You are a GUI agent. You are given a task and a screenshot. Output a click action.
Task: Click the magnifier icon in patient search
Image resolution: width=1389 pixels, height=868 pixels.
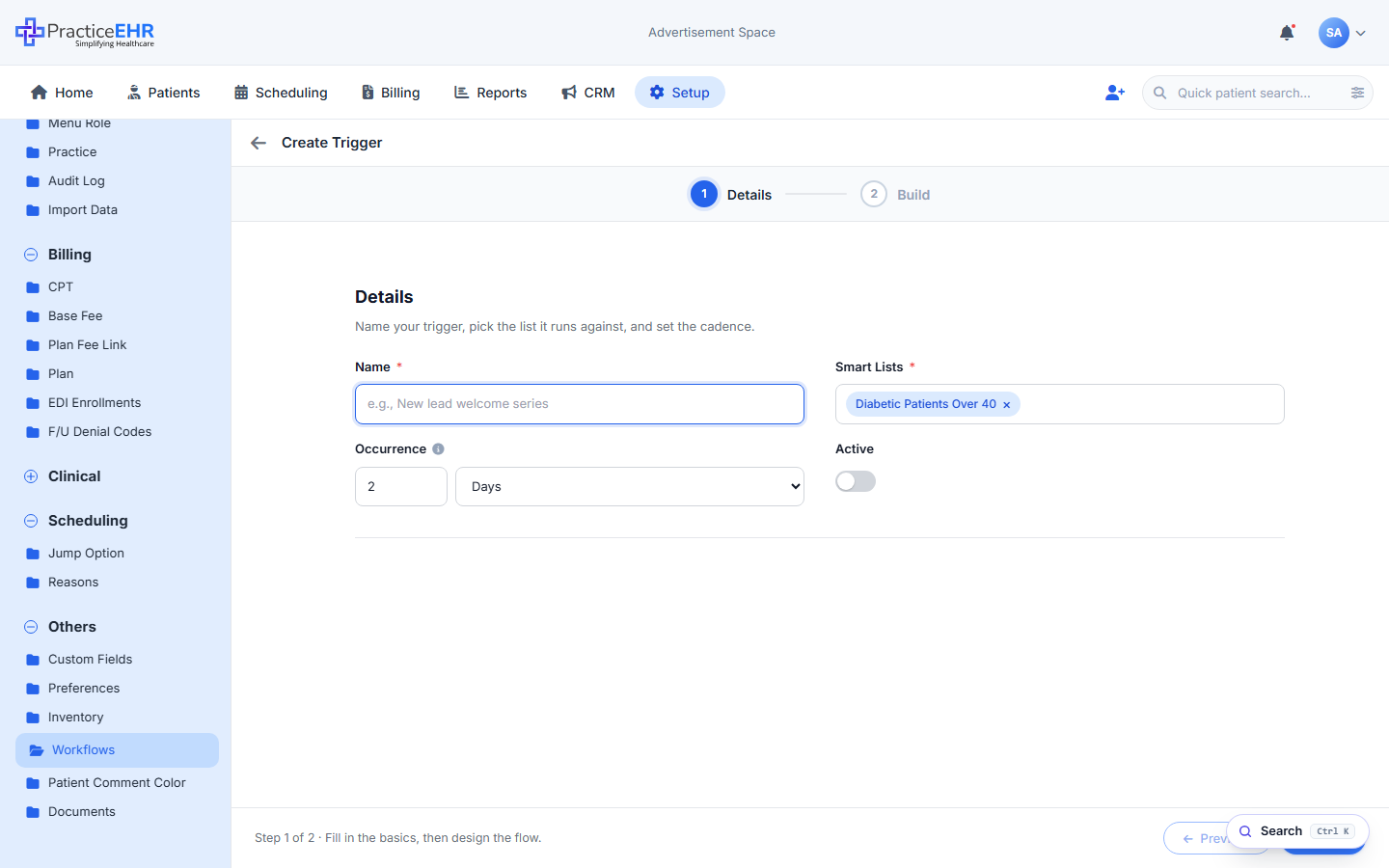click(1160, 93)
